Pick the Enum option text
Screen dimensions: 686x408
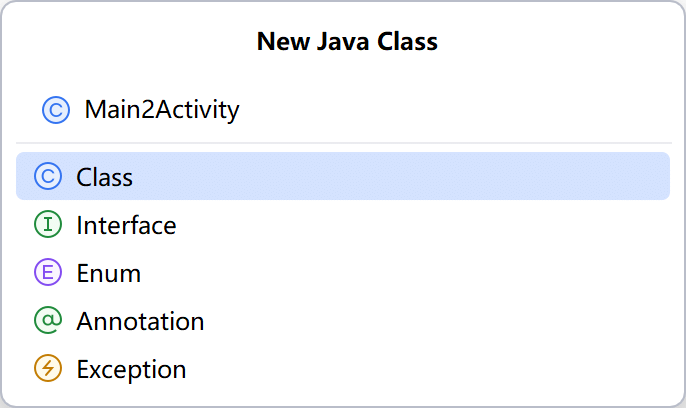[x=108, y=273]
